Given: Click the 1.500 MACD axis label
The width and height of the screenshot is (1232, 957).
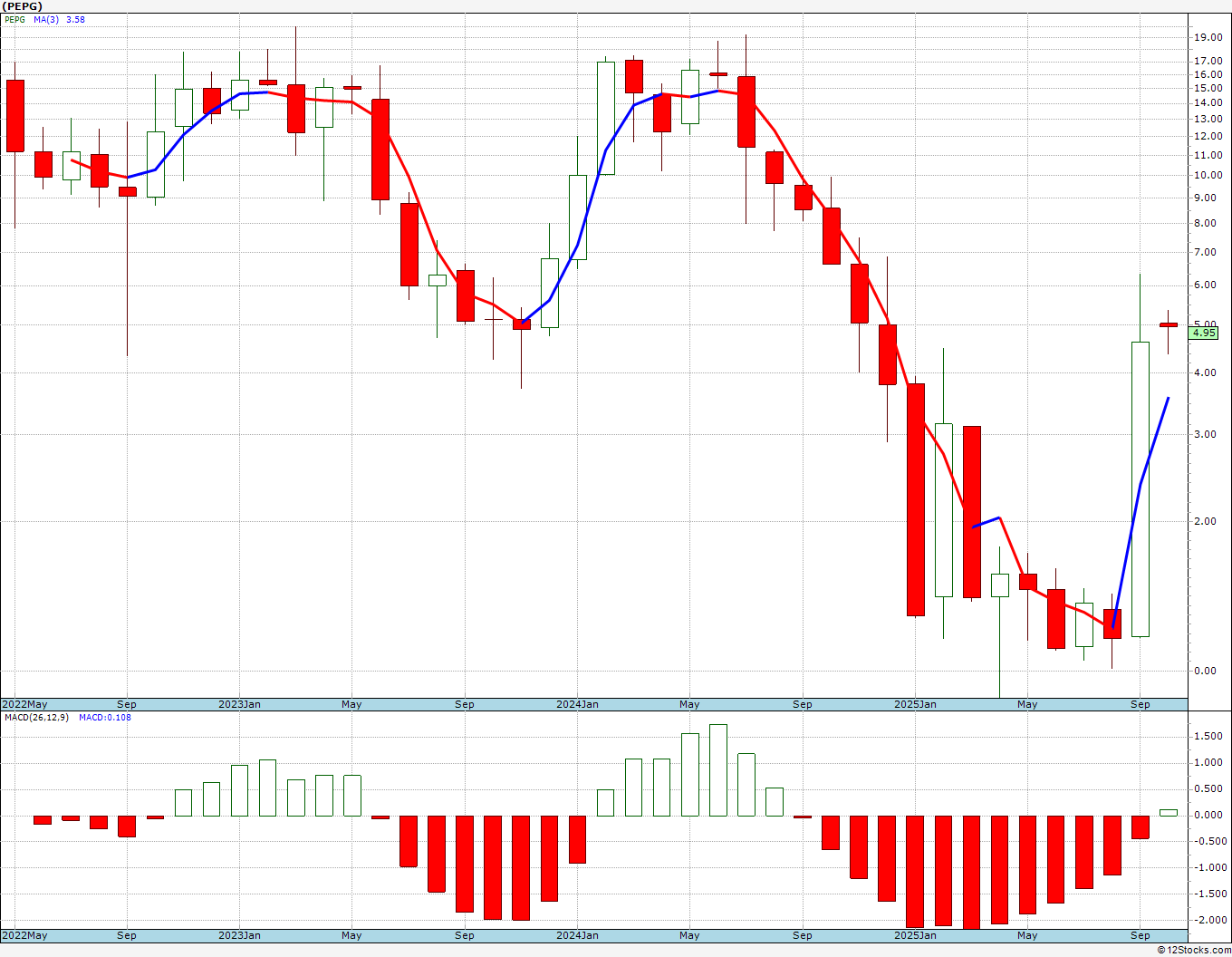Looking at the screenshot, I should 1210,737.
